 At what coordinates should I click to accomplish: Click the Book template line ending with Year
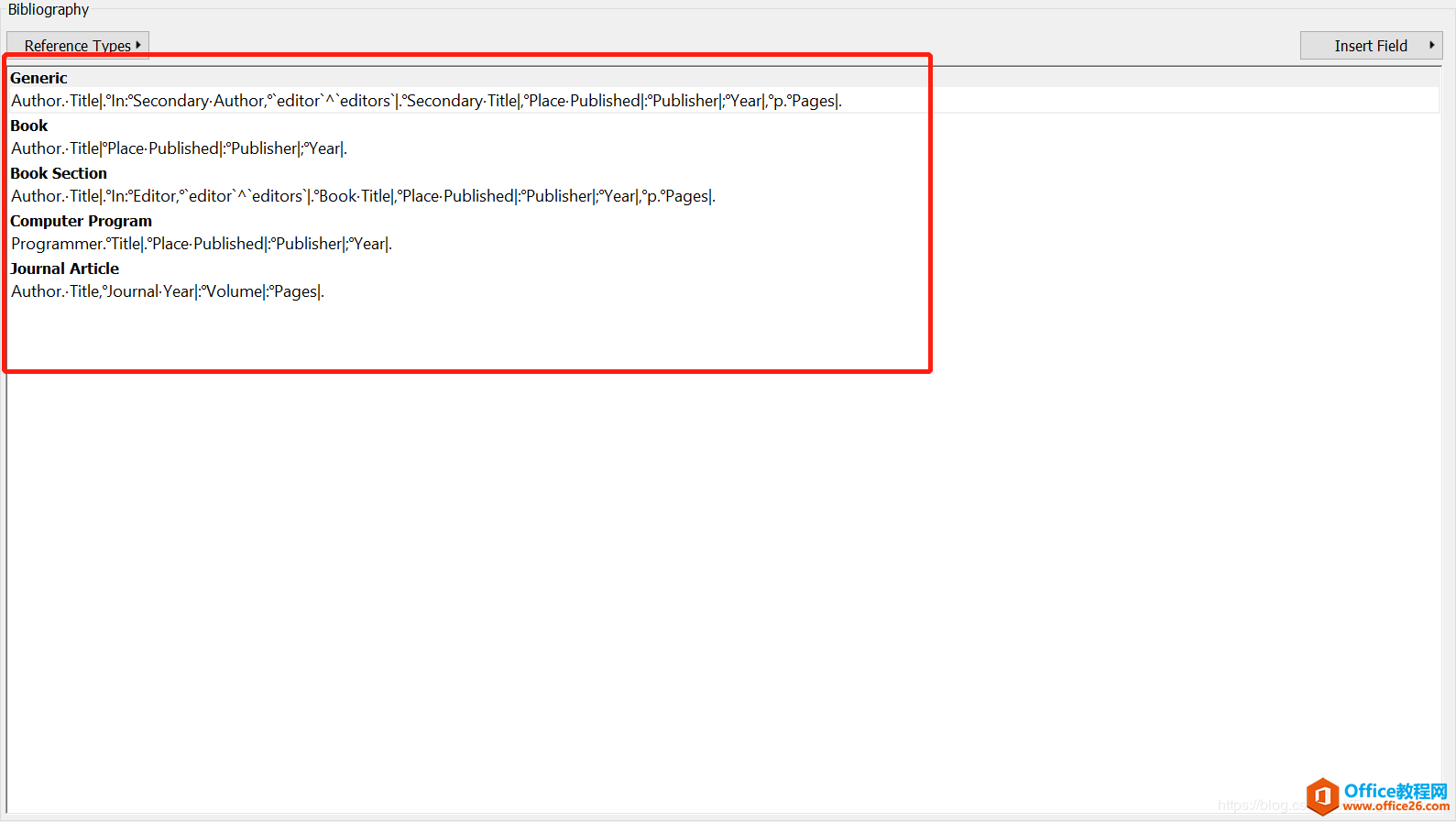tap(179, 148)
